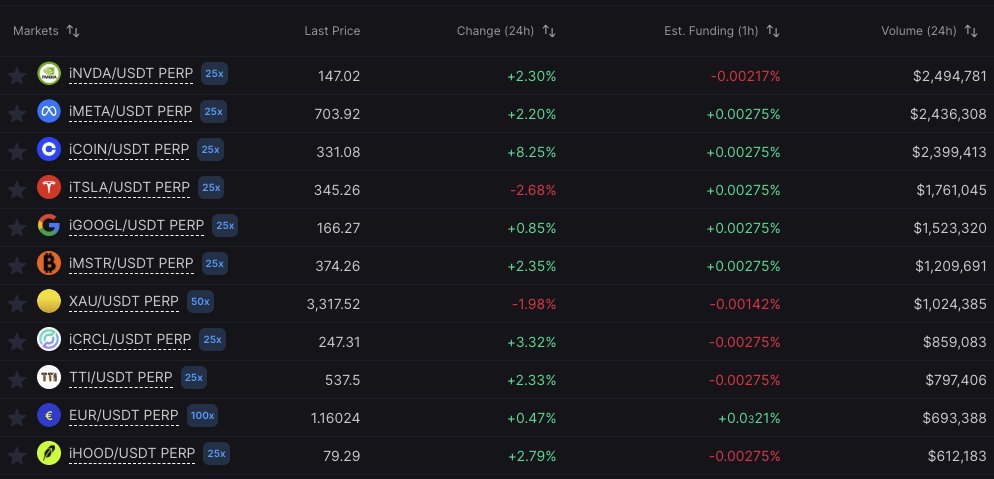Click the Google logo icon

(49, 226)
